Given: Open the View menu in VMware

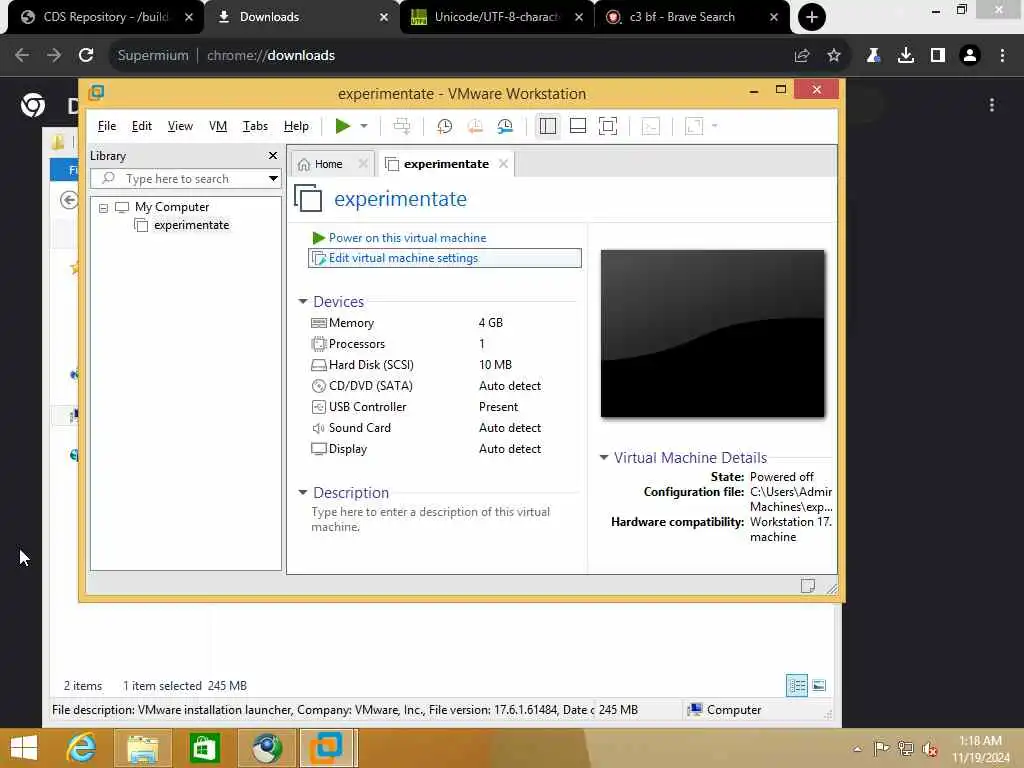Looking at the screenshot, I should [x=180, y=126].
